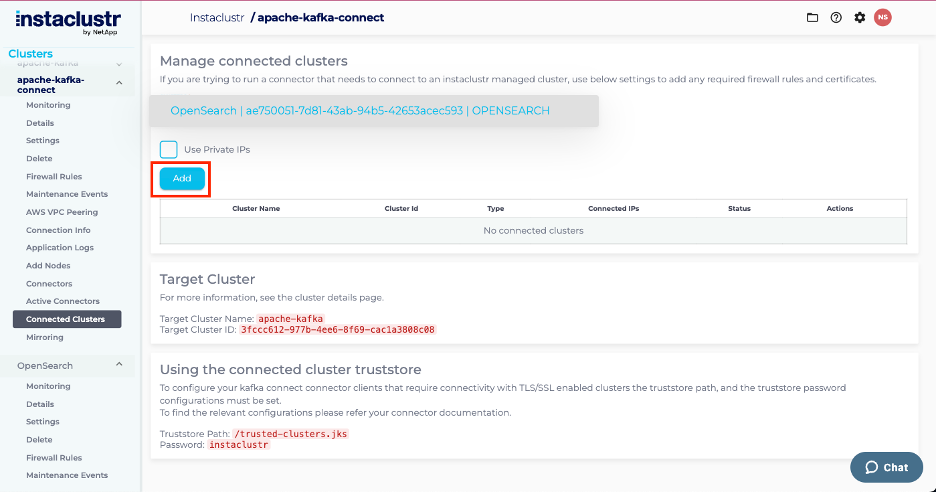The image size is (936, 492).
Task: Open Clusters heading in sidebar
Action: 30,54
